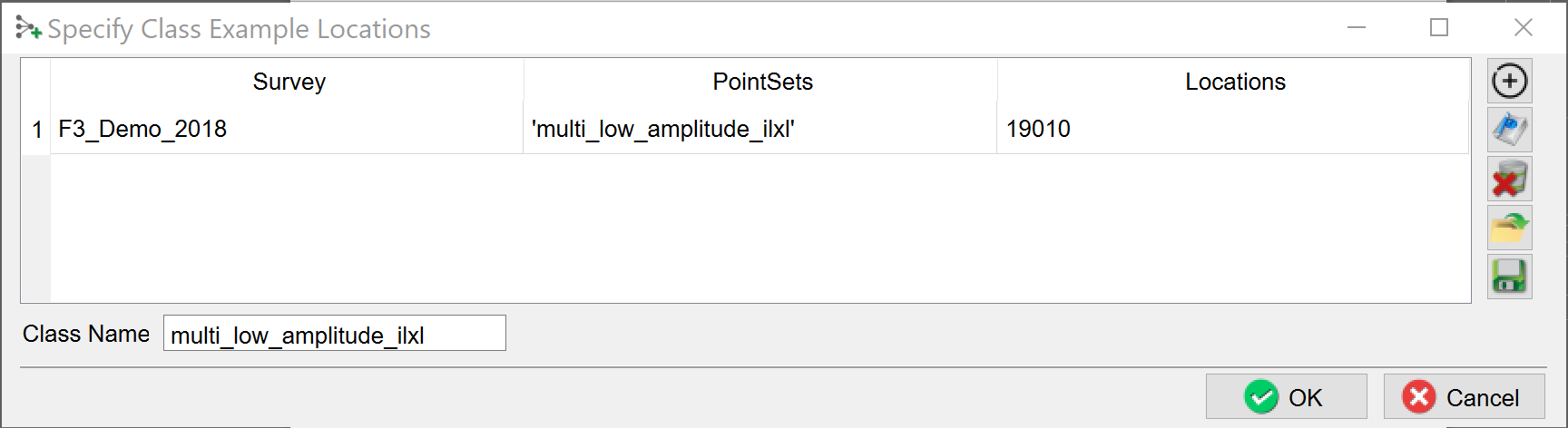Click the open folder icon

pyautogui.click(x=1510, y=228)
